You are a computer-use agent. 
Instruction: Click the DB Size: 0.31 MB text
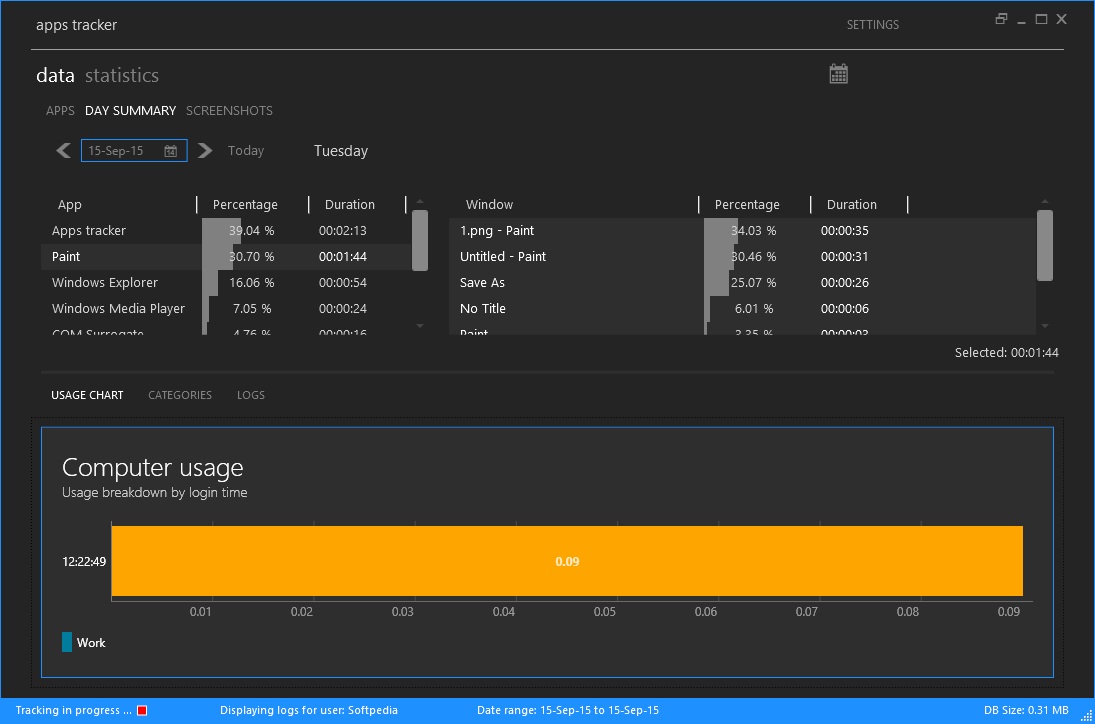1026,710
